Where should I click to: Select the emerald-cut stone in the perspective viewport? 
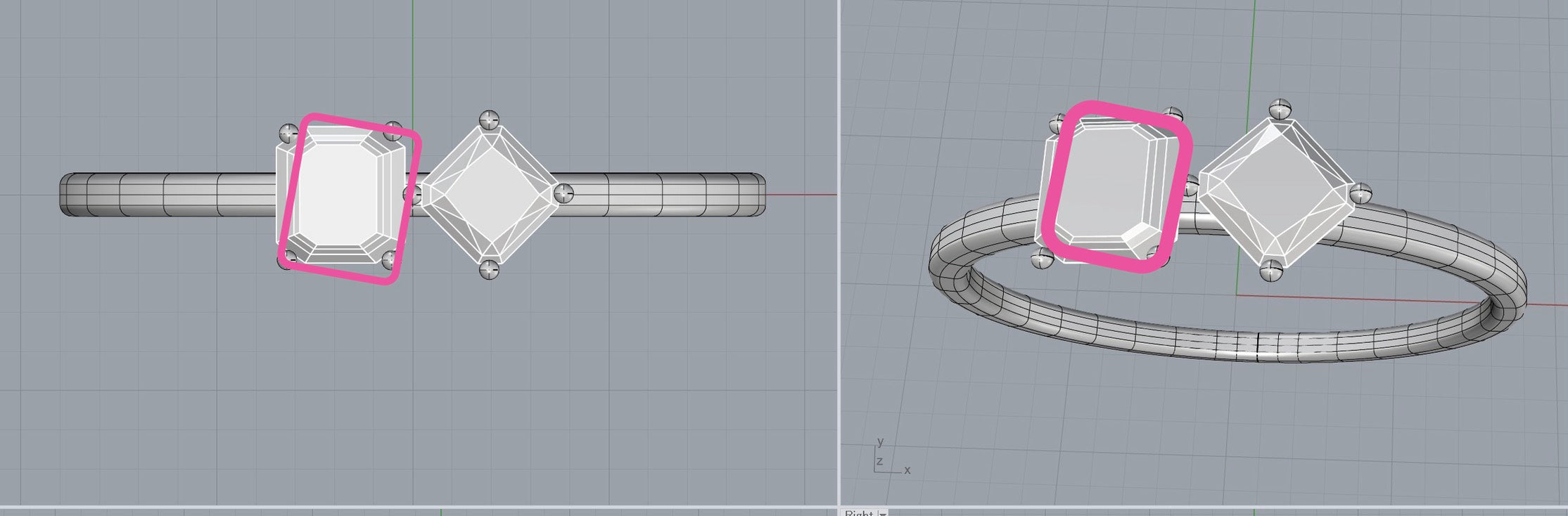pos(1110,191)
